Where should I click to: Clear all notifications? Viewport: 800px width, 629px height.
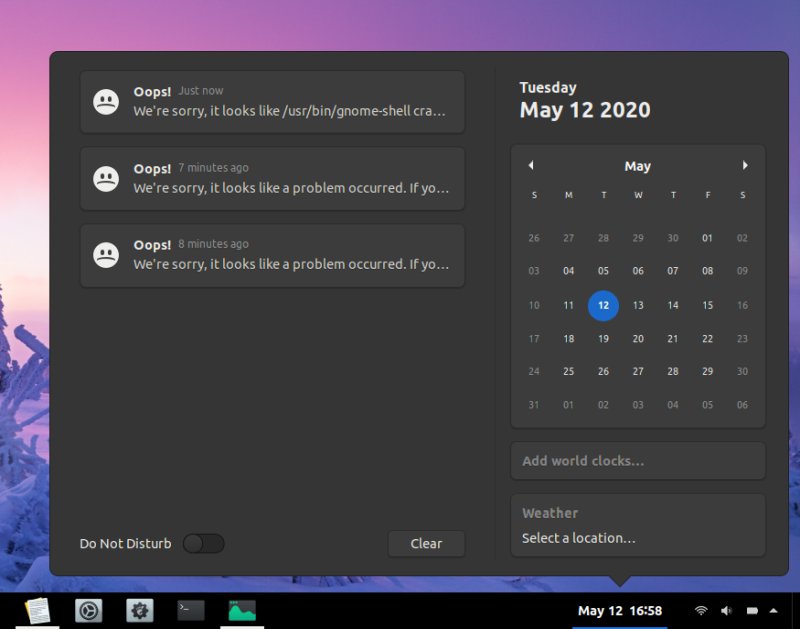(426, 543)
